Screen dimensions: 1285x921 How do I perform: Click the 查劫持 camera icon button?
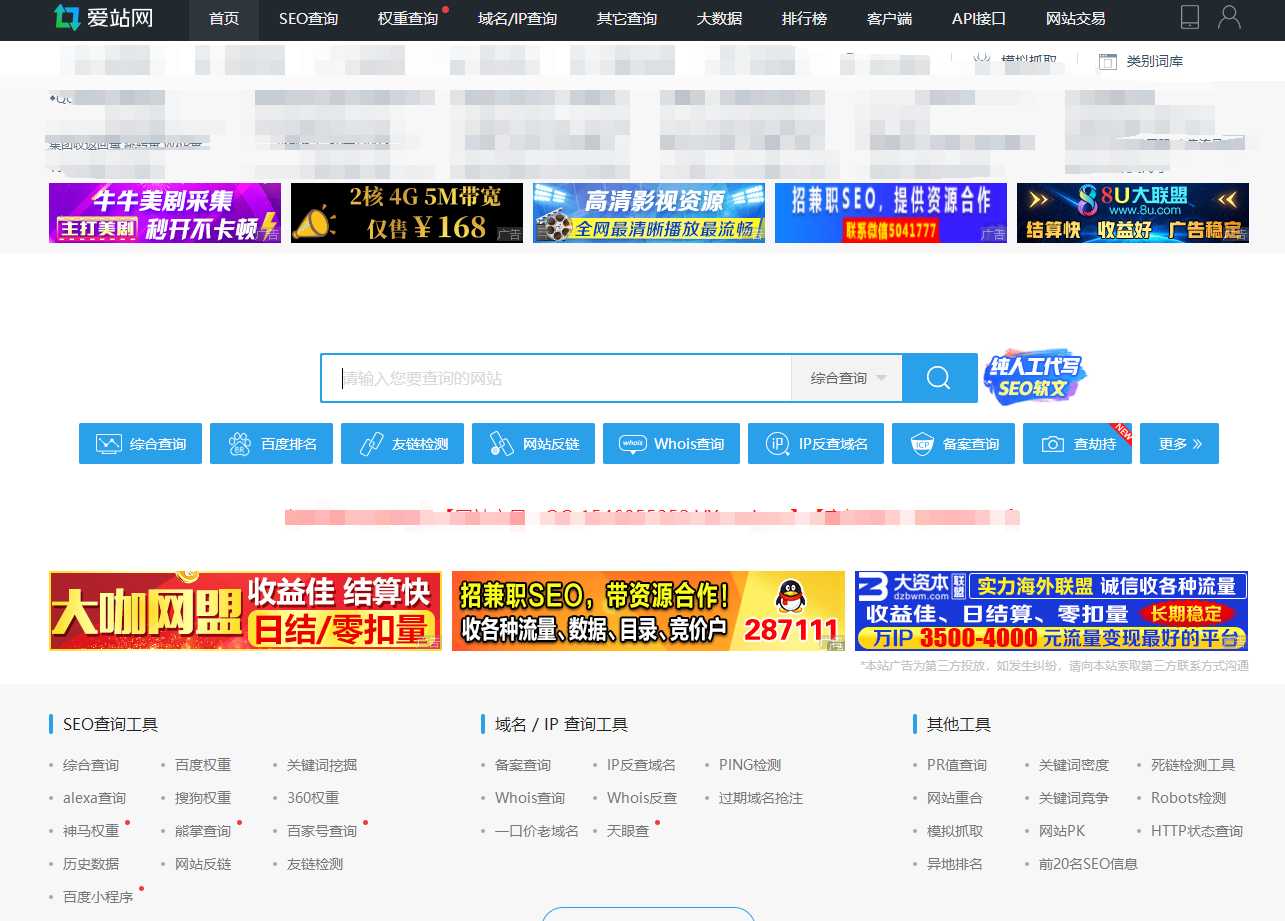(x=1077, y=444)
